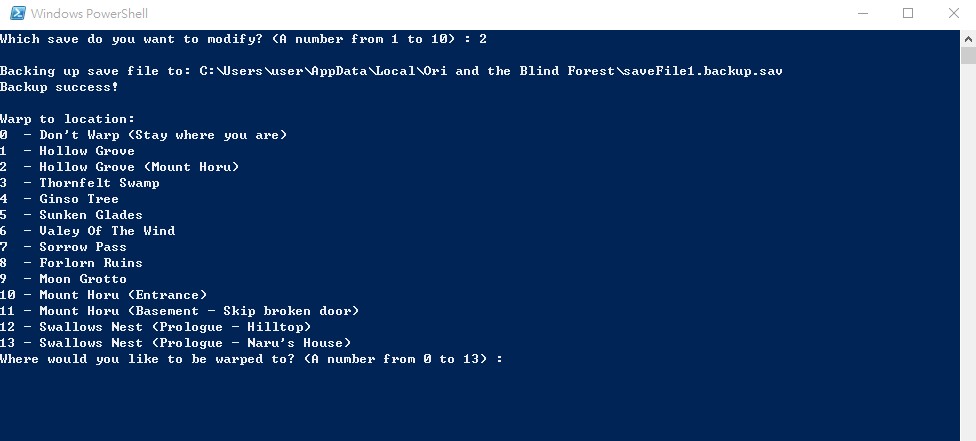The height and width of the screenshot is (441, 976).
Task: Click the "Sunken Glades" option text
Action: tap(91, 215)
